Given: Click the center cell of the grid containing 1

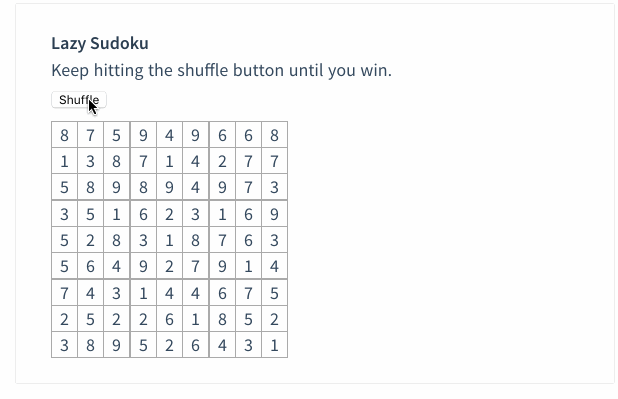Looking at the screenshot, I should click(x=169, y=240).
